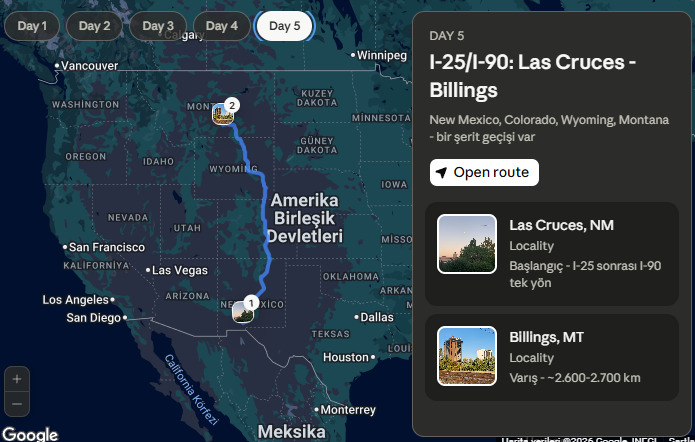Select the Day 3 tab

point(158,26)
